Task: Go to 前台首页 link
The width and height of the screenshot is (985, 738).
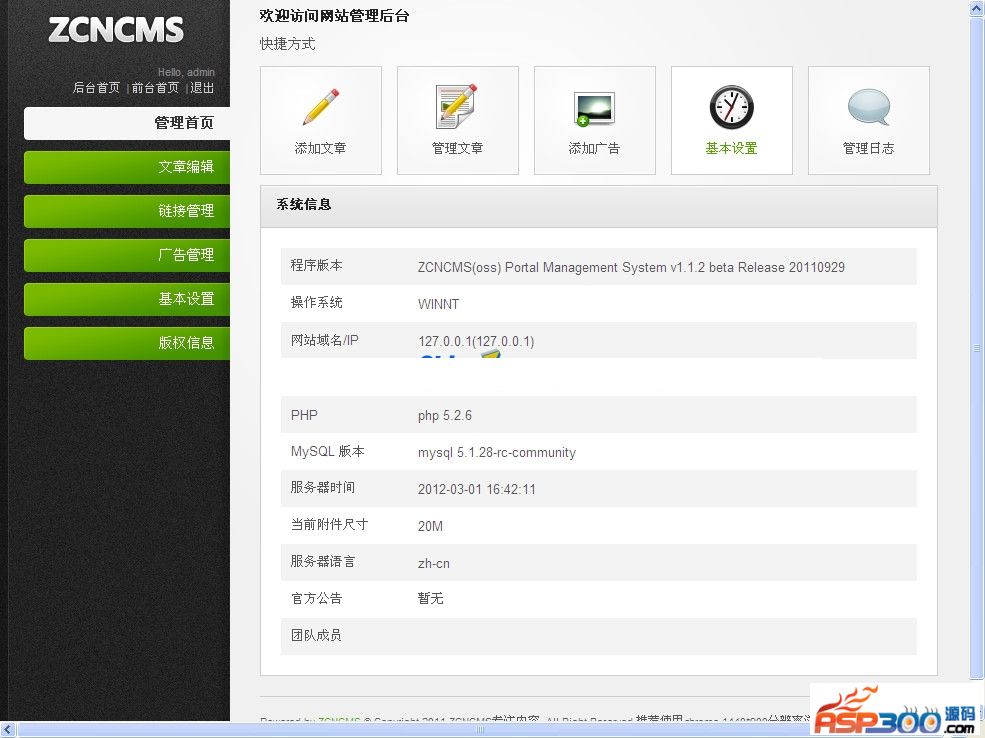Action: coord(155,88)
